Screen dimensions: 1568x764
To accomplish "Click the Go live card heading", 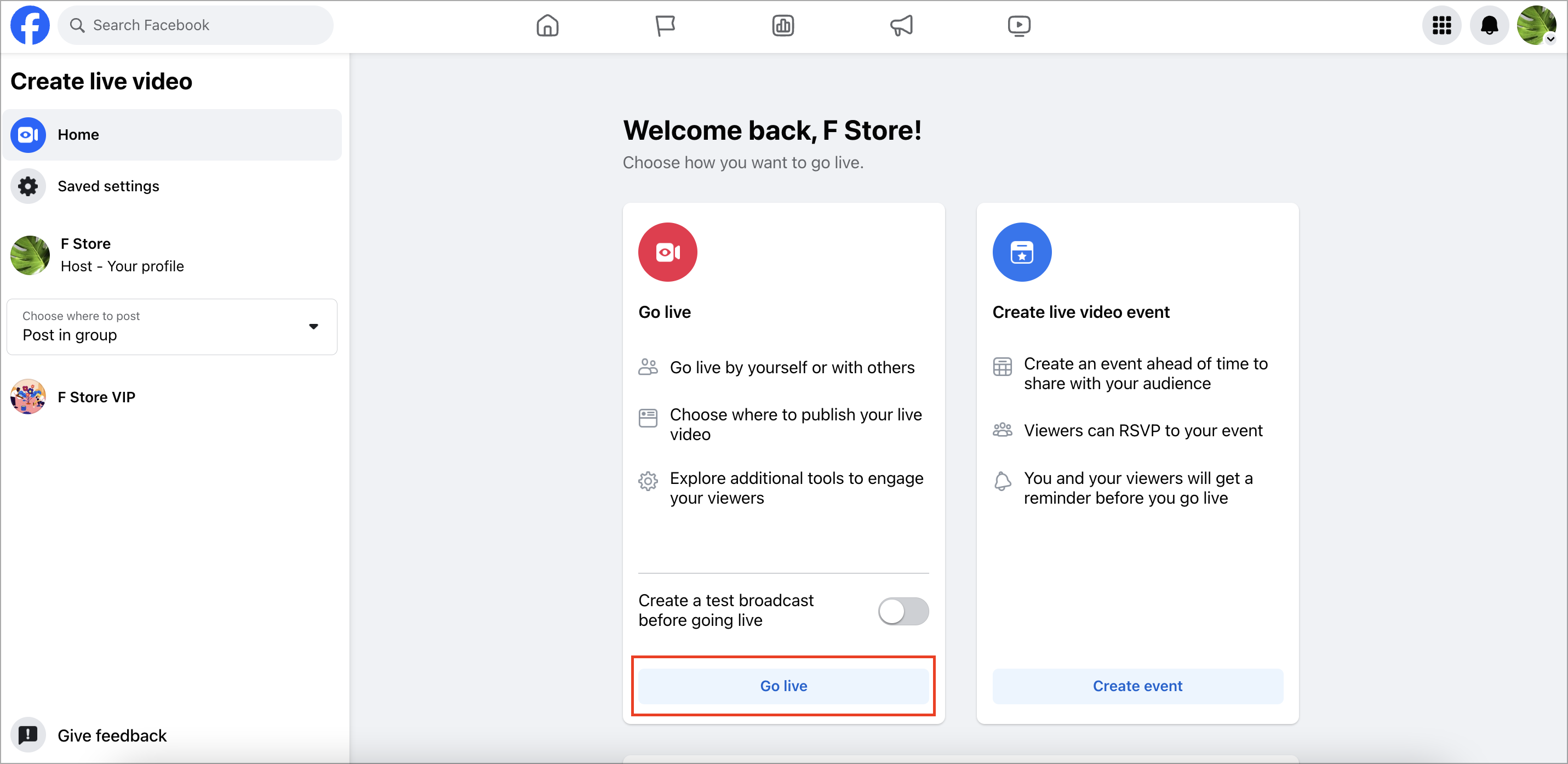I will [664, 312].
